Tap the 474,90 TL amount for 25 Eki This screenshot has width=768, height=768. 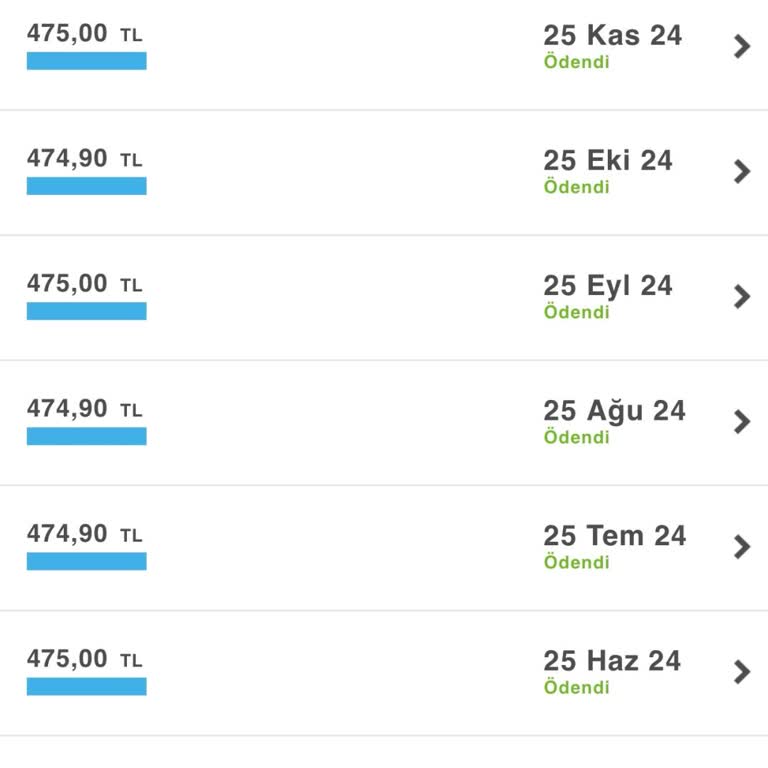click(x=84, y=158)
